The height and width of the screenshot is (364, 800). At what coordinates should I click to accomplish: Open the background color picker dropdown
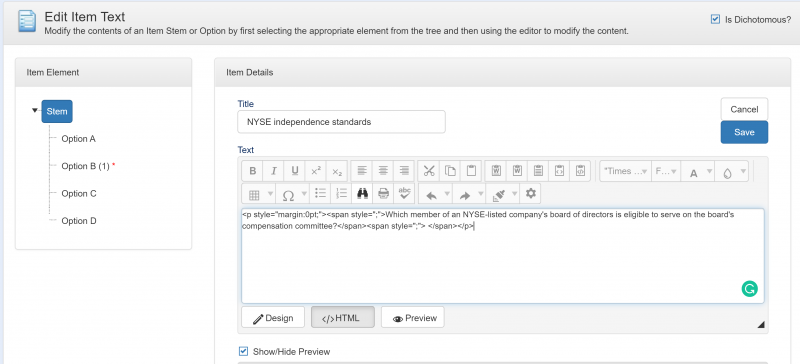click(743, 172)
